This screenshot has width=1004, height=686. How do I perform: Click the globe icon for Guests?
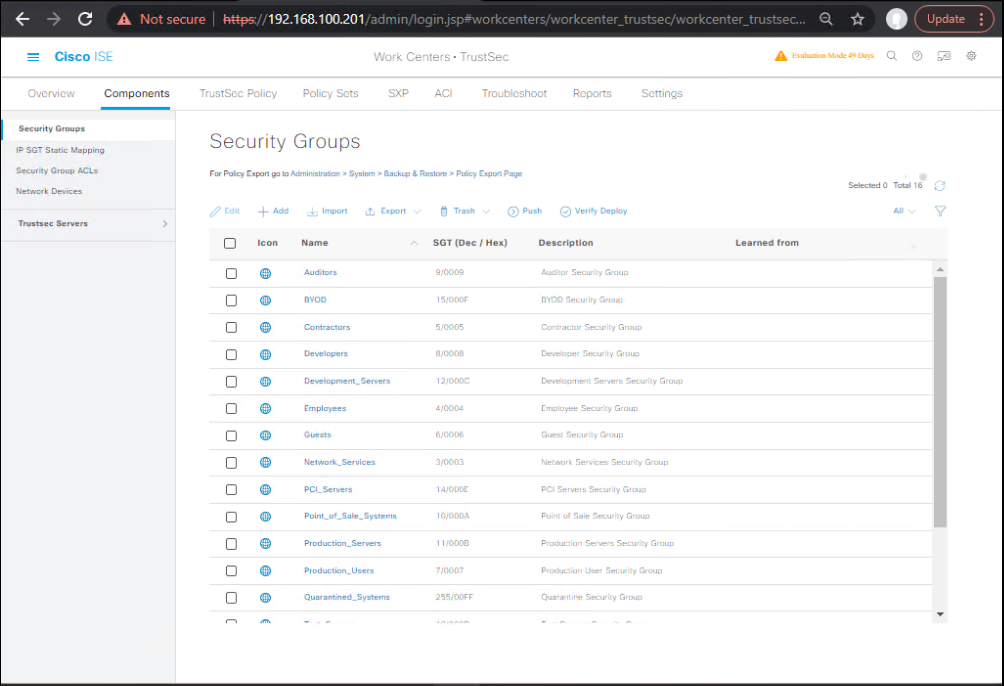click(x=265, y=436)
